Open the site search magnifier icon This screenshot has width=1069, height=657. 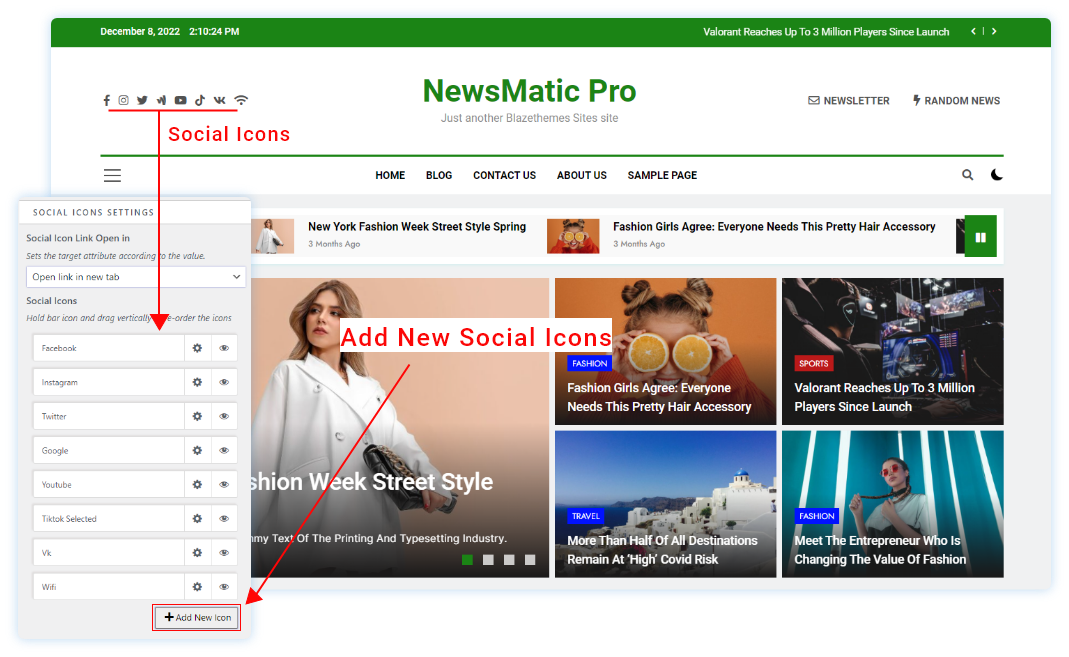[967, 175]
